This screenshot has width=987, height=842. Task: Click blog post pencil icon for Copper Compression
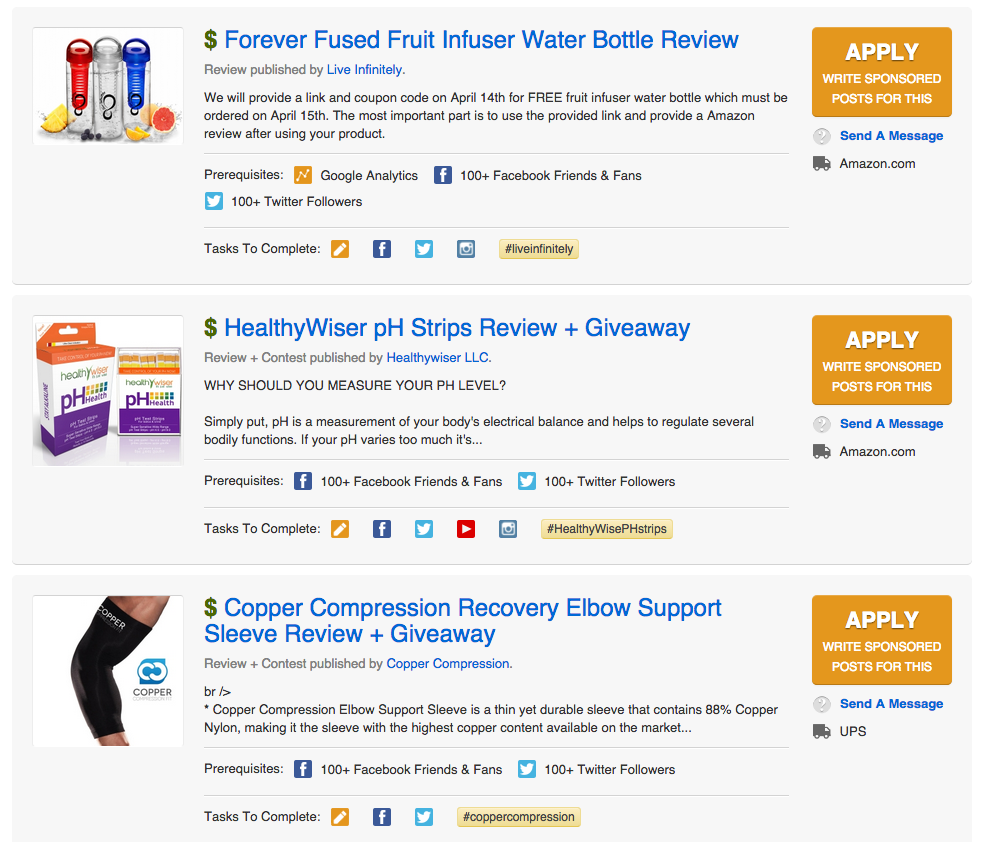click(340, 817)
